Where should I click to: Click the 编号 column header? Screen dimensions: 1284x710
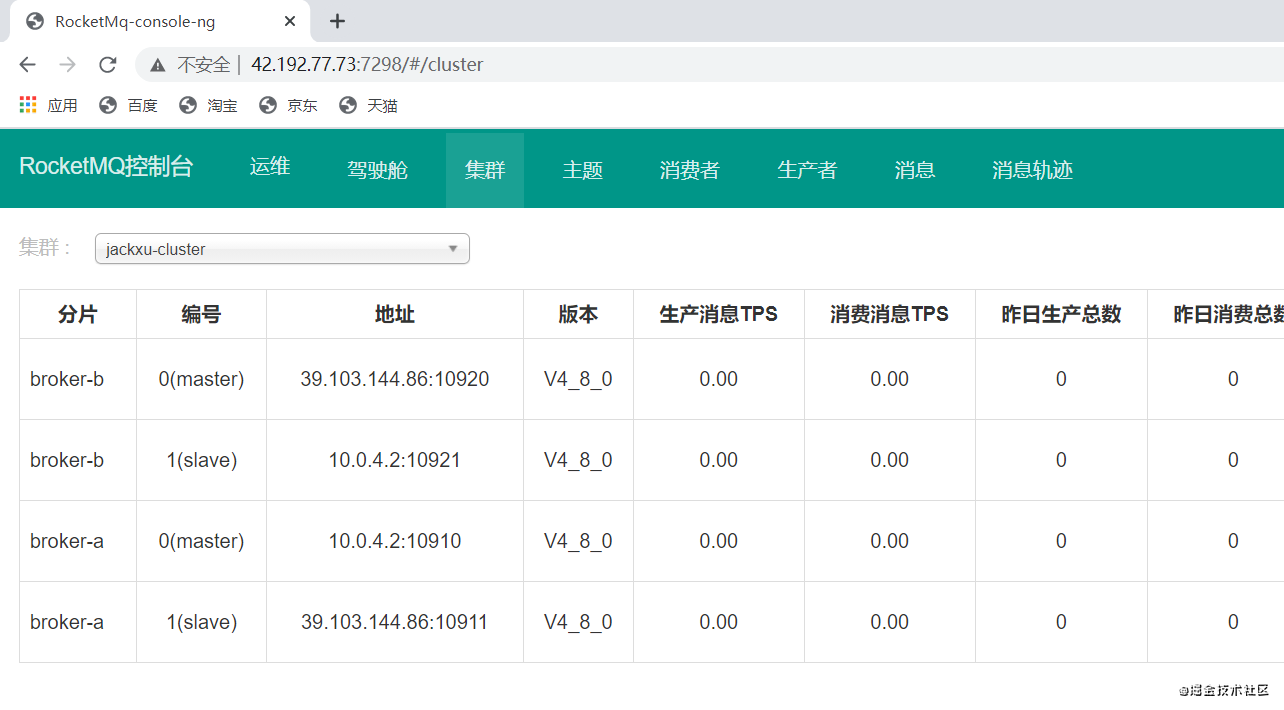[201, 314]
